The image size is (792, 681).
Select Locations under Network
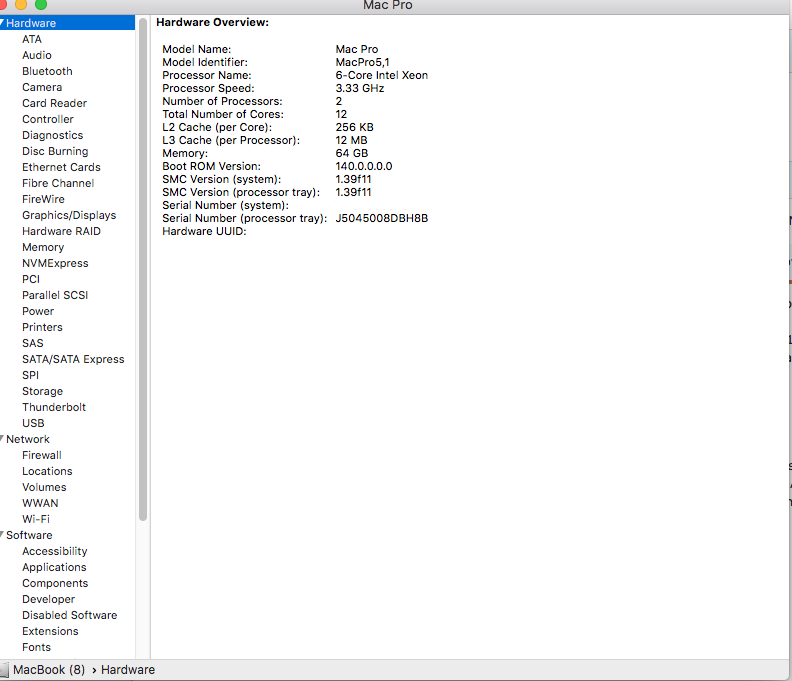pos(47,471)
